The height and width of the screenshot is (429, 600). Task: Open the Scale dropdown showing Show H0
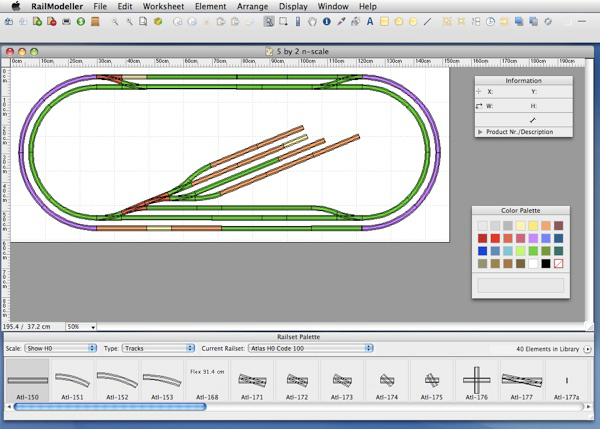pyautogui.click(x=59, y=348)
